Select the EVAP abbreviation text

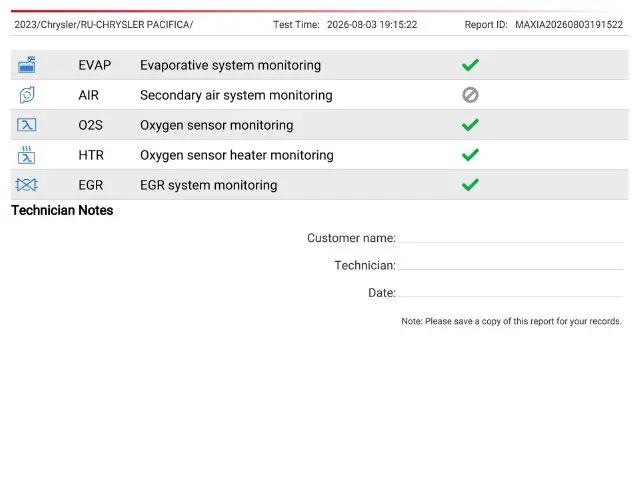pos(95,65)
